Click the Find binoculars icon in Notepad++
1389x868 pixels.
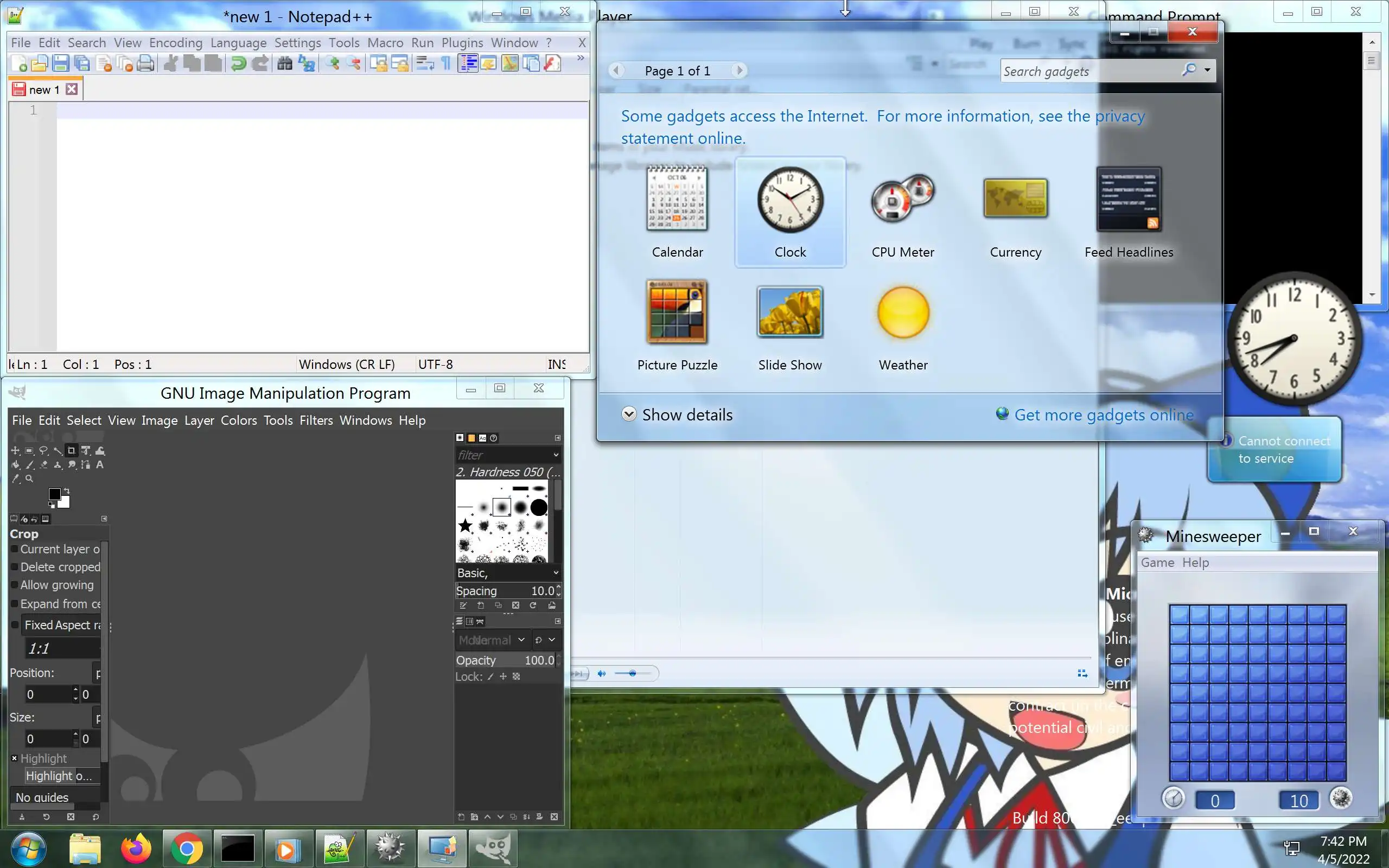click(285, 63)
